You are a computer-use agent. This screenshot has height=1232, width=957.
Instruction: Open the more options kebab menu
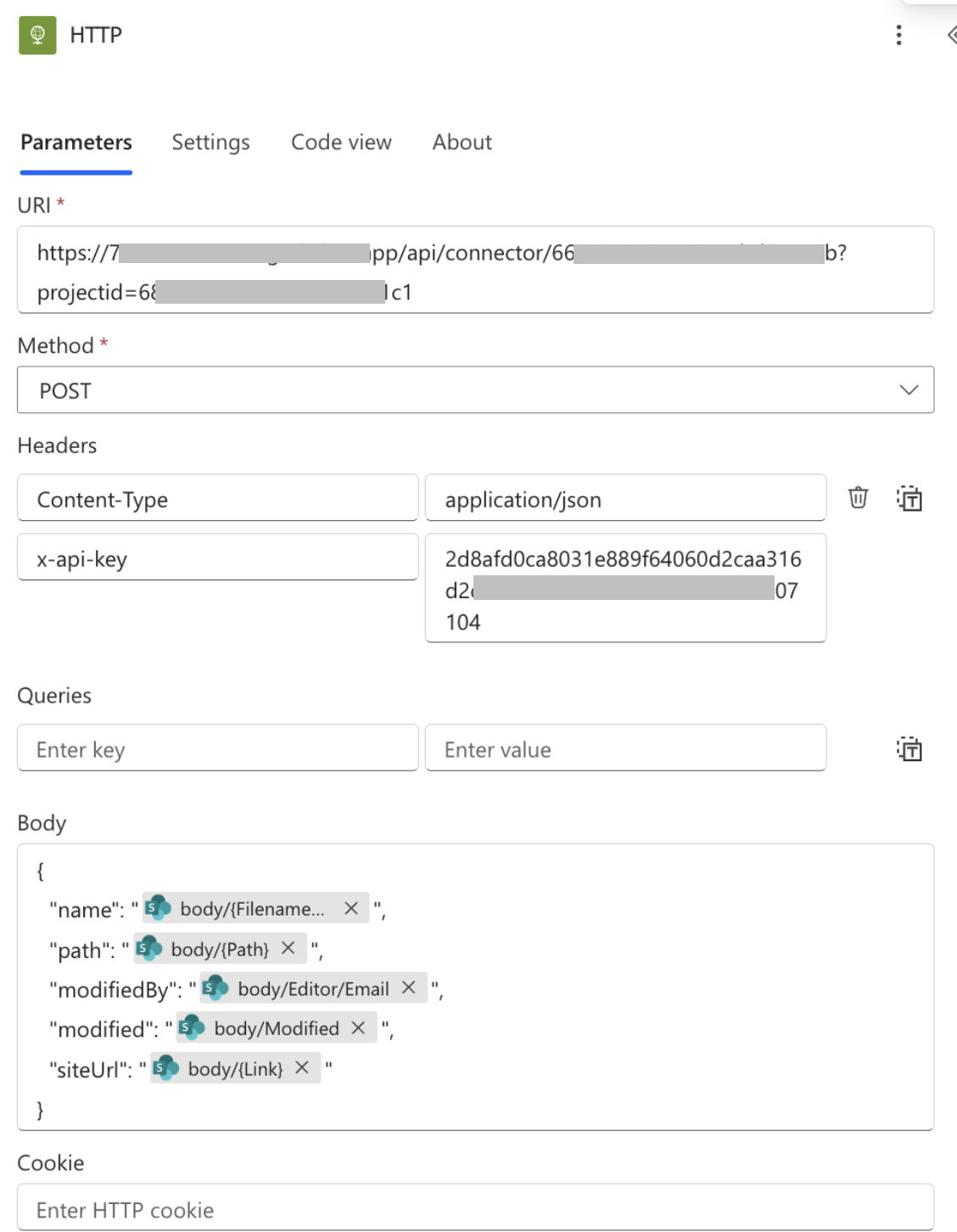point(898,35)
